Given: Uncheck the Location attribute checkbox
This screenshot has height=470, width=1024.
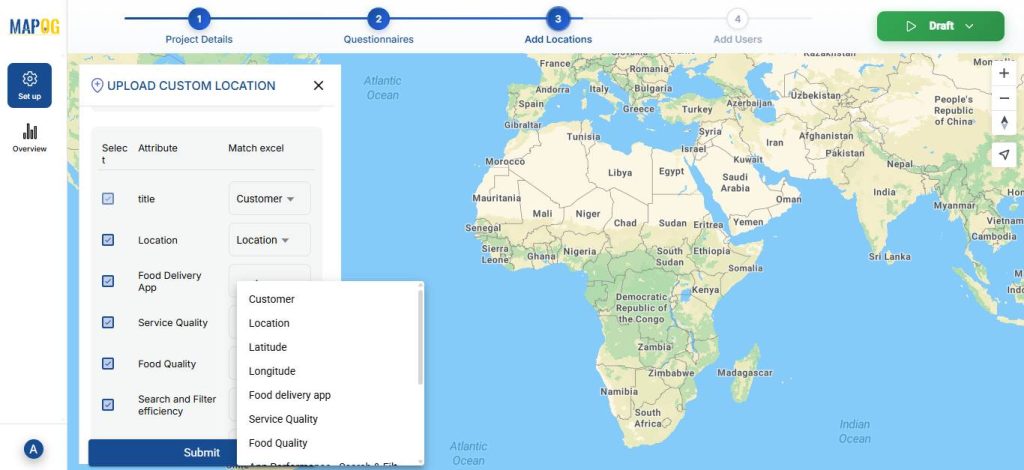Looking at the screenshot, I should tap(108, 240).
